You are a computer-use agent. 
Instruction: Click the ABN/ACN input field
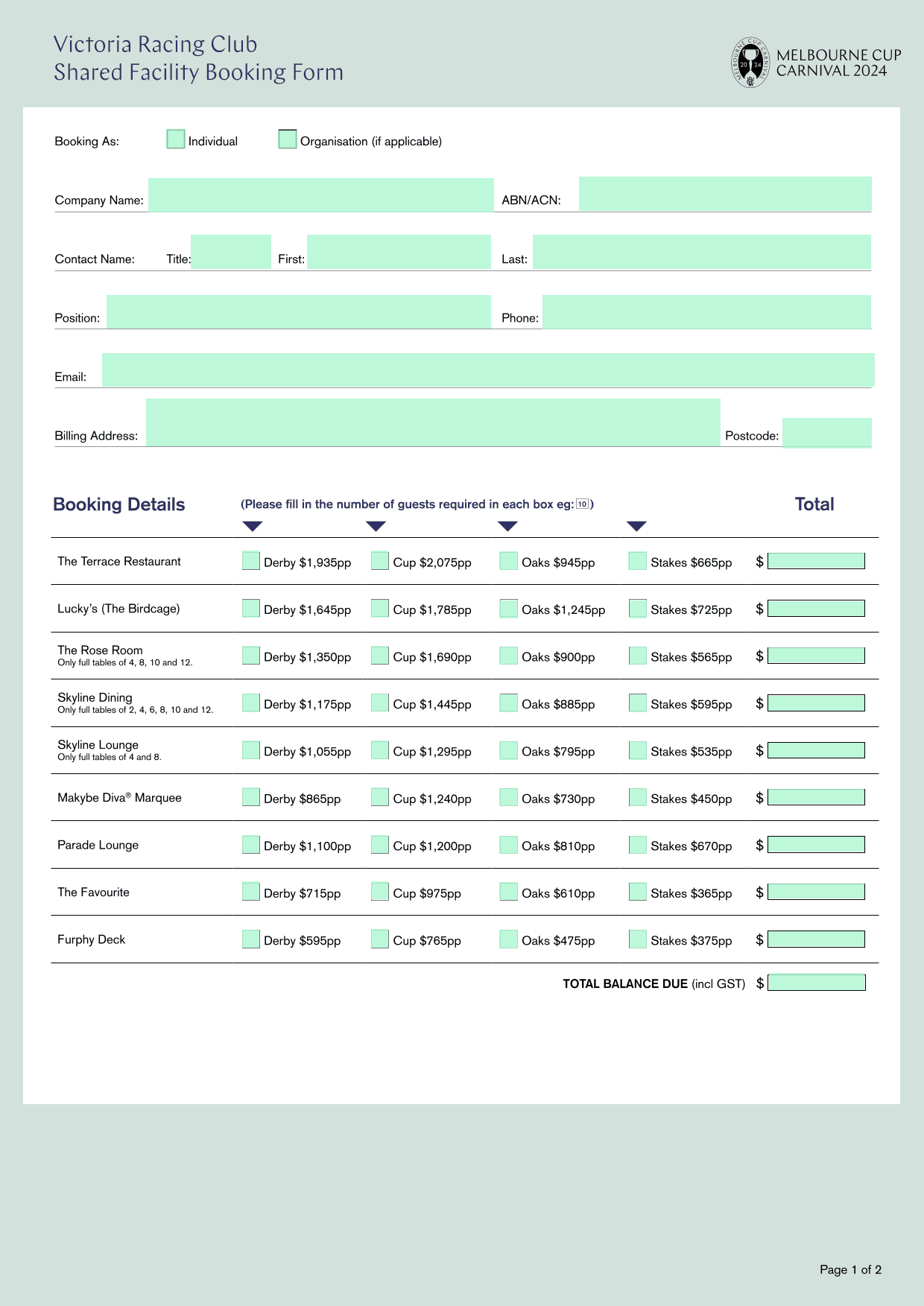pyautogui.click(x=725, y=194)
